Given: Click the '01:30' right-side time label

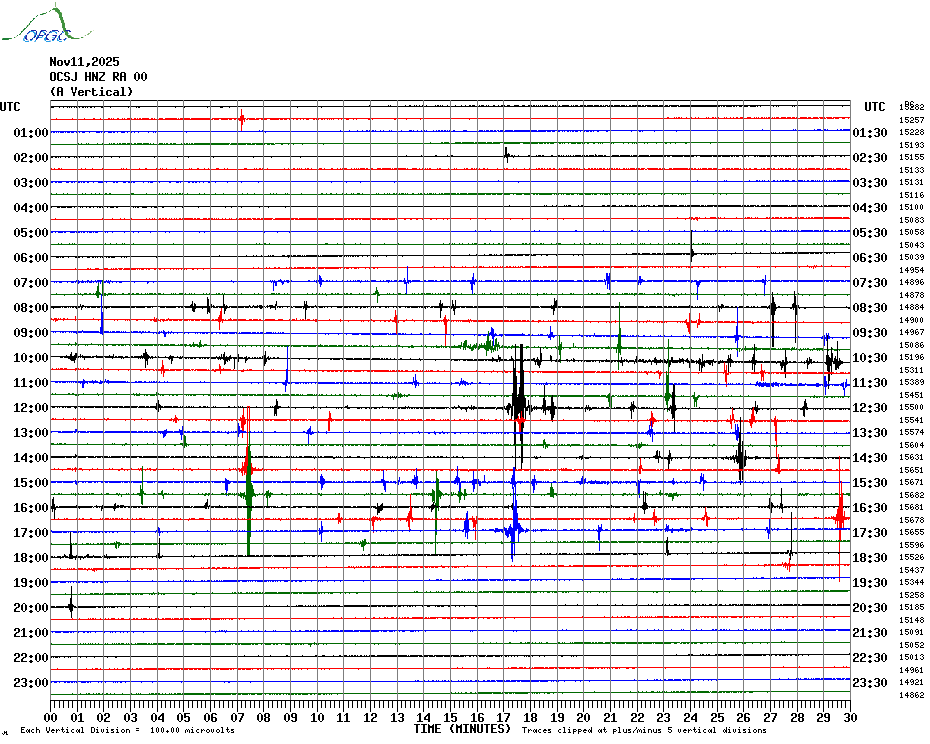Looking at the screenshot, I should pos(870,132).
